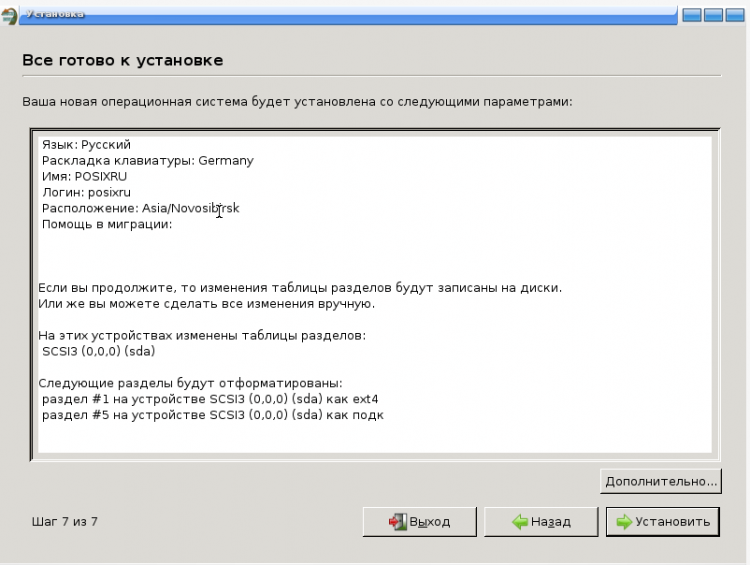This screenshot has width=750, height=565.
Task: Click the SCSI3 (0,0,0) (sda) device line
Action: click(x=99, y=351)
